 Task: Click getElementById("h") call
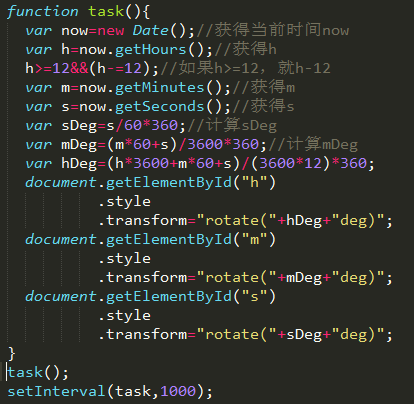[191, 183]
